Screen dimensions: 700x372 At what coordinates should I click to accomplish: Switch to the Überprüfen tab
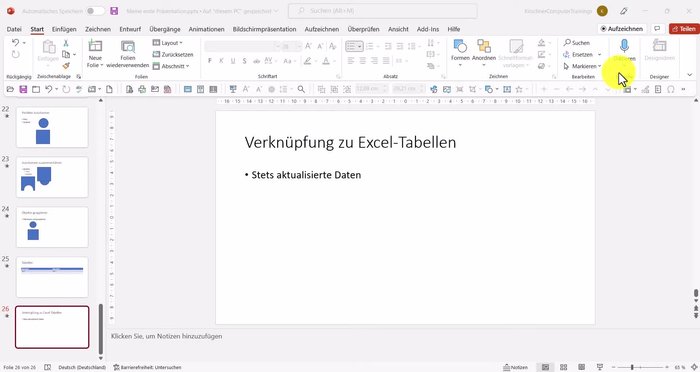coord(363,29)
